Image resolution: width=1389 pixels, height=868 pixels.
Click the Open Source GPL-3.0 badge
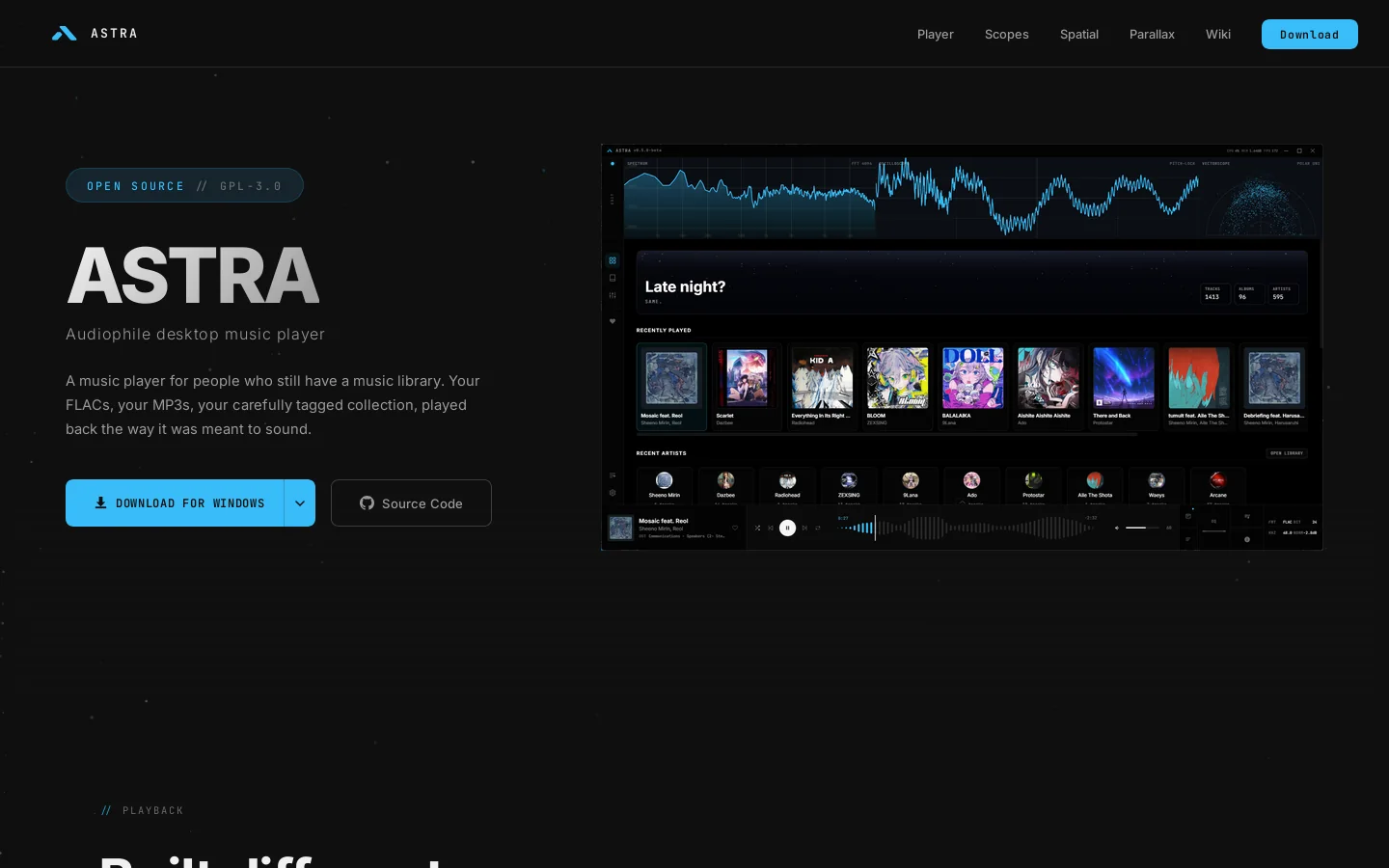(184, 185)
